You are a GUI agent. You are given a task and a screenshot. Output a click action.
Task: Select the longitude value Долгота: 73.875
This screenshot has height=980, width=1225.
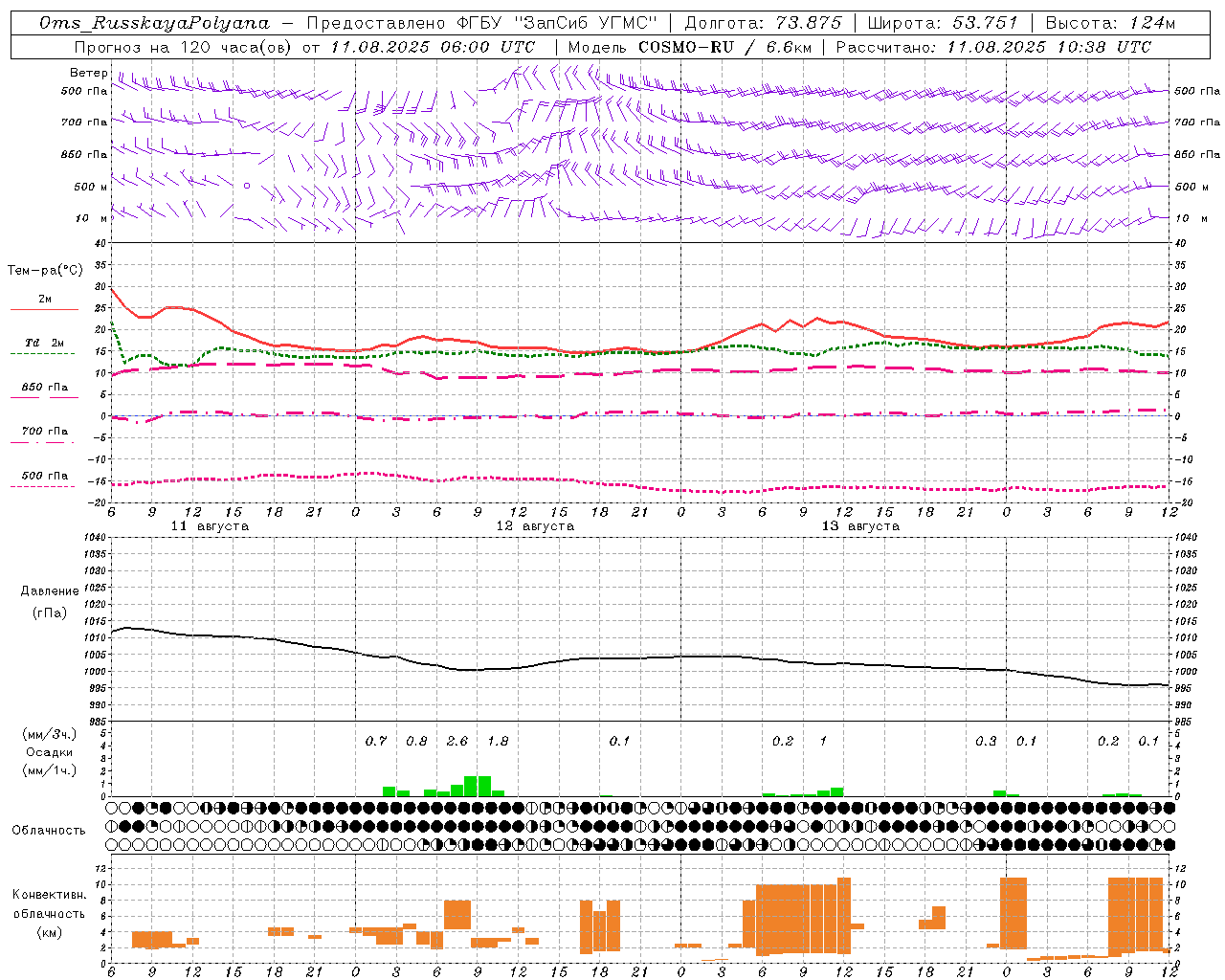pos(763,23)
